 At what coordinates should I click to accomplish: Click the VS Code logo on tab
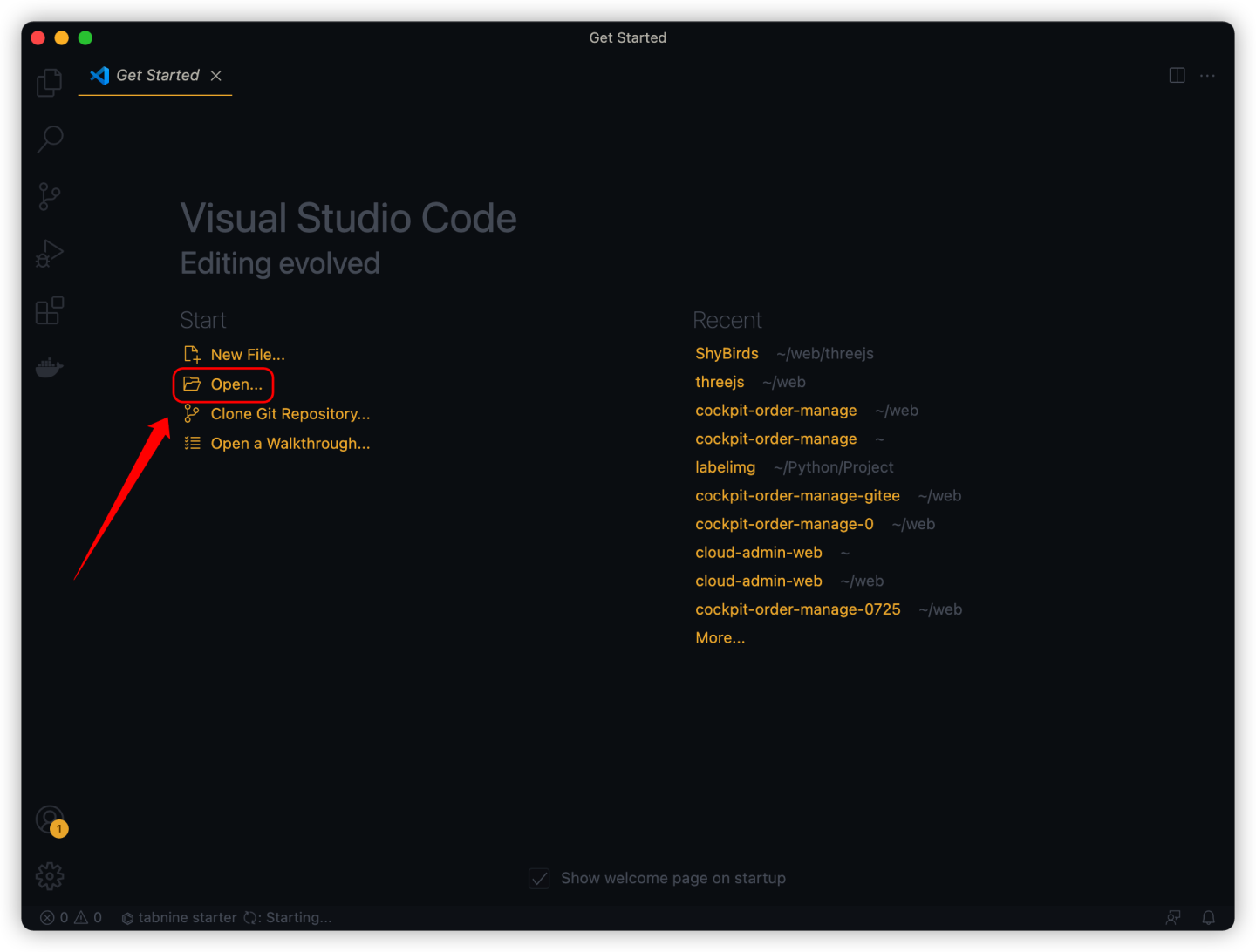tap(99, 76)
